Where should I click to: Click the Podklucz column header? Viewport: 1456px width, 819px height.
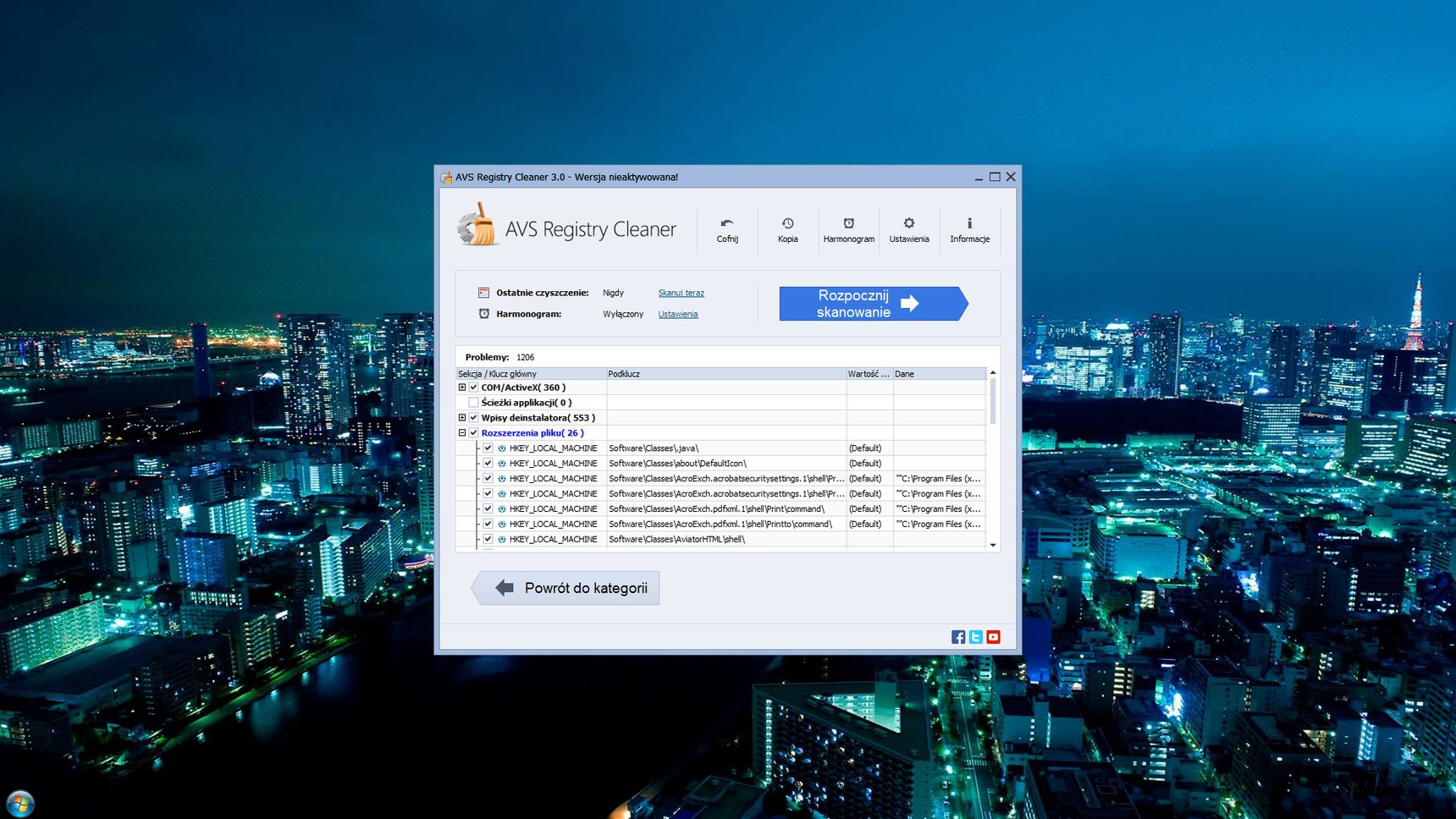click(x=726, y=374)
